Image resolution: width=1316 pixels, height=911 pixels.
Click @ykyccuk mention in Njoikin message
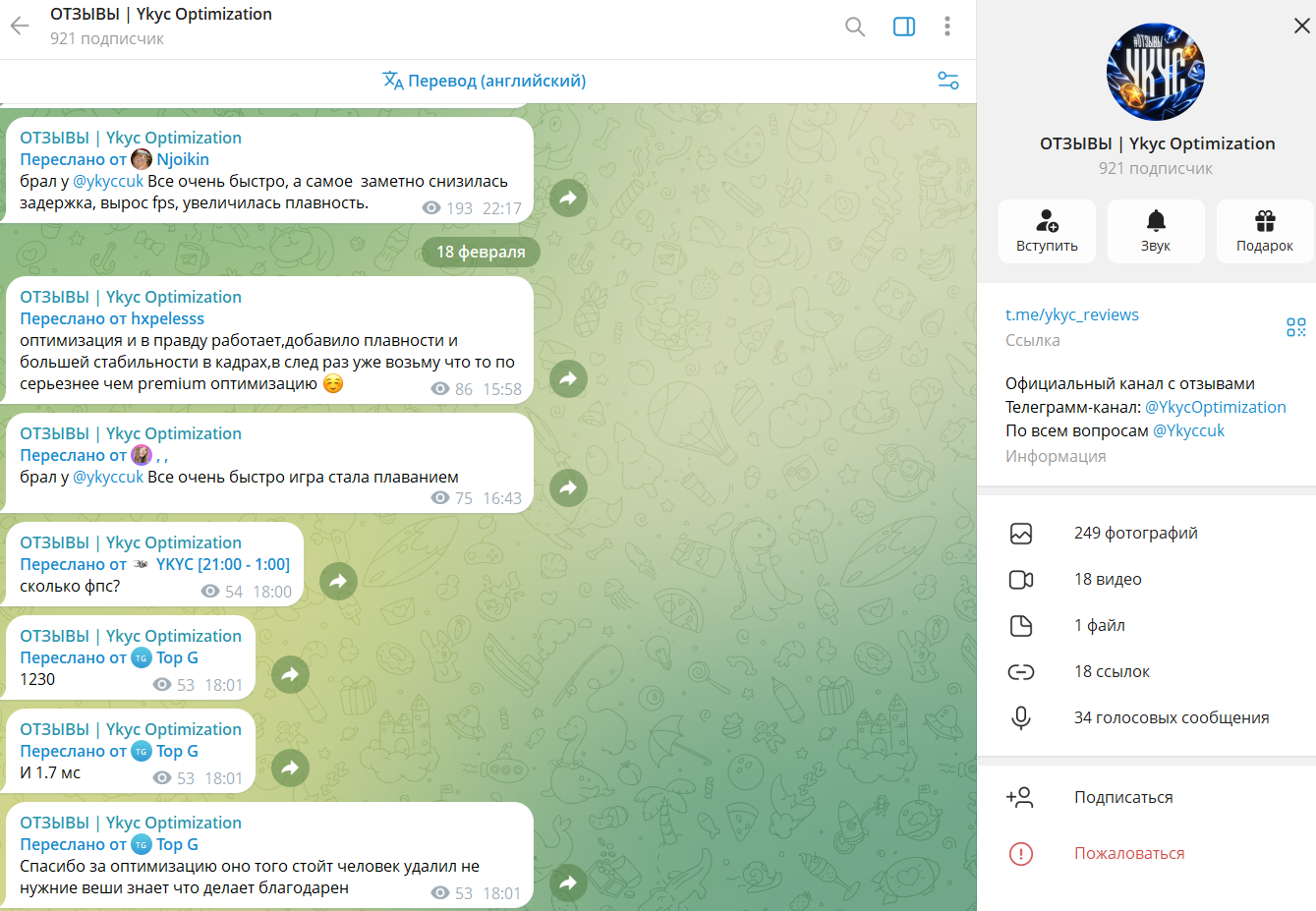(x=108, y=181)
